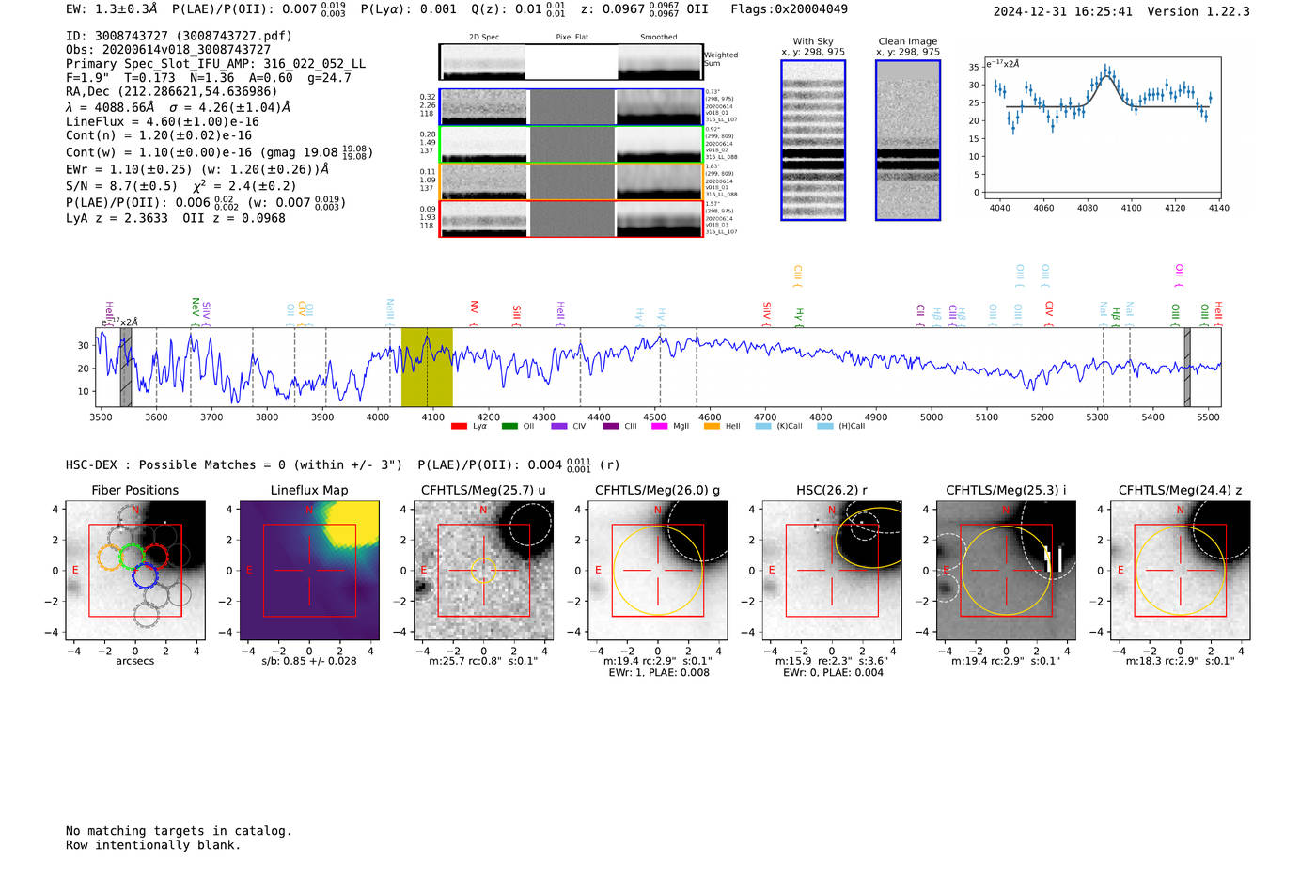Open the HSC r-band cutout
The height and width of the screenshot is (896, 1316).
coord(832,571)
